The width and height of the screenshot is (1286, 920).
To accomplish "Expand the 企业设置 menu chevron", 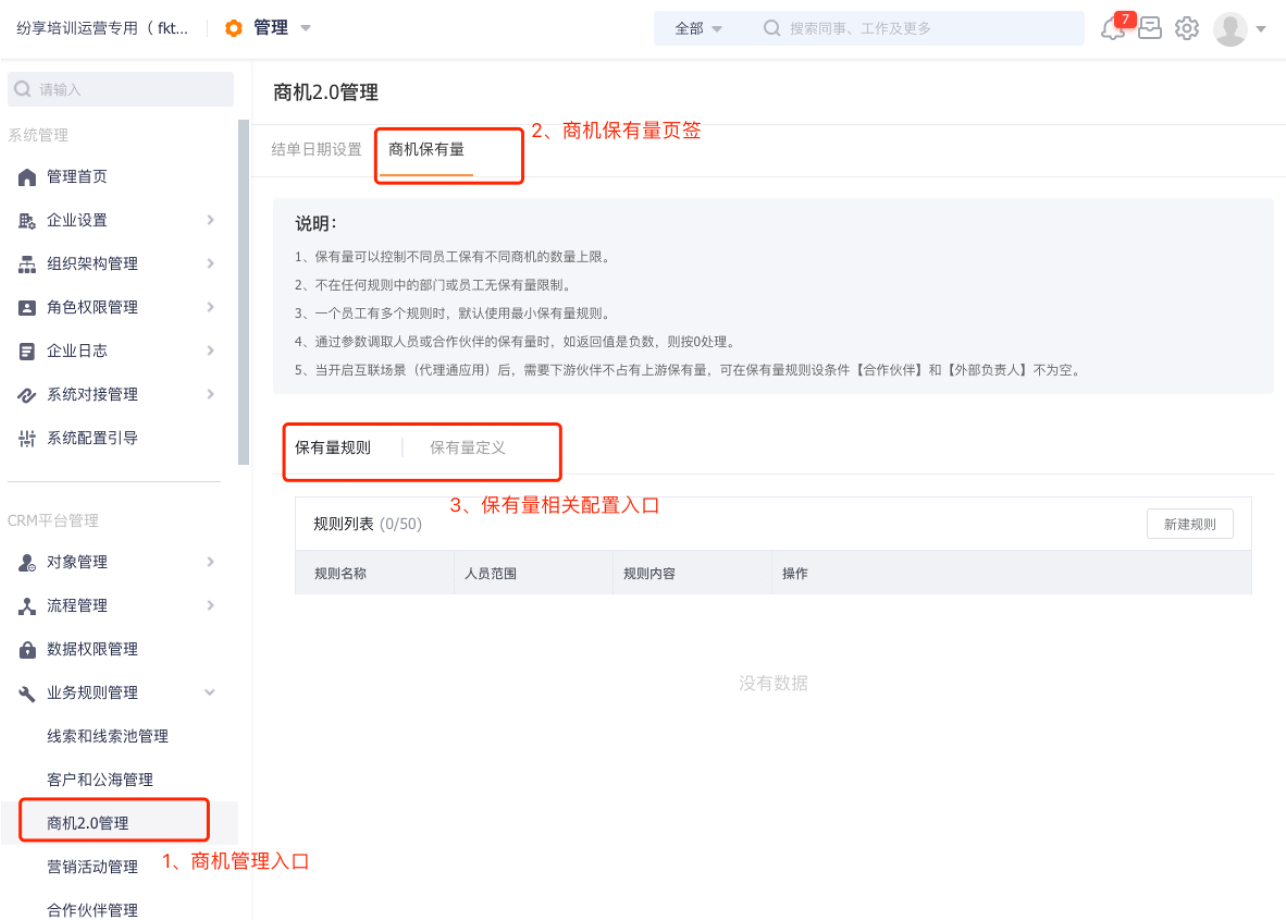I will (x=210, y=220).
